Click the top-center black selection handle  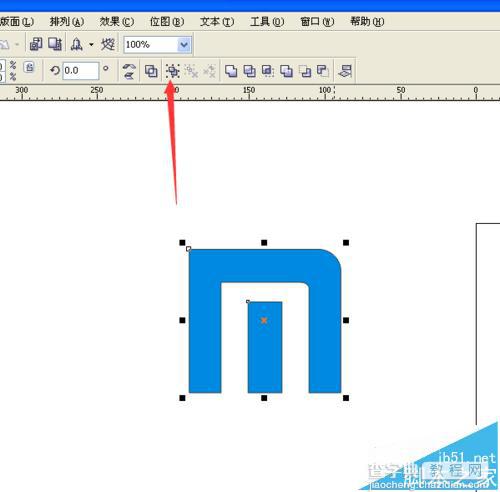pyautogui.click(x=264, y=243)
